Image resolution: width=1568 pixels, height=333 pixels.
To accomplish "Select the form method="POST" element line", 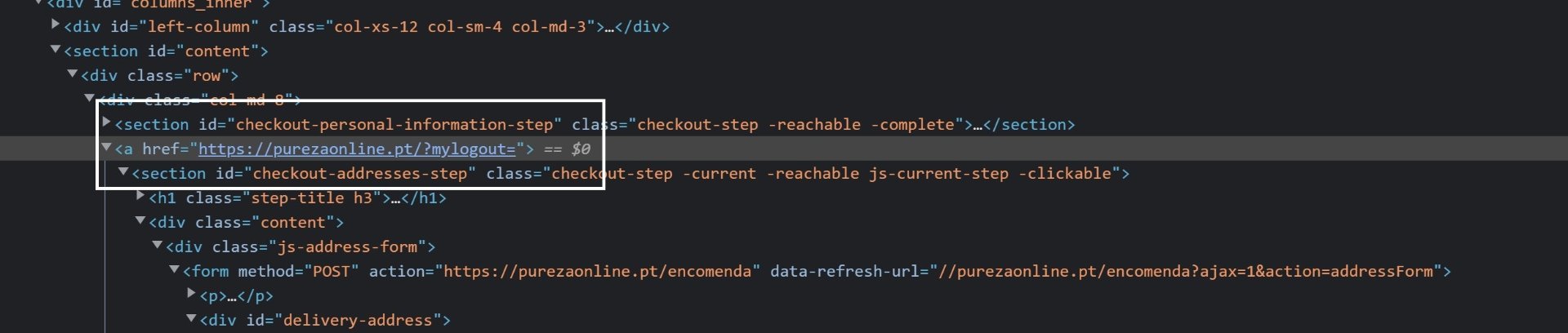I will [x=817, y=271].
